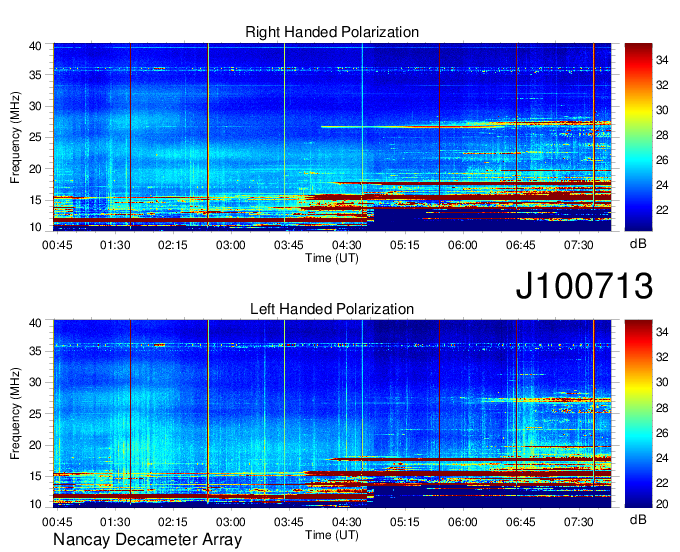The height and width of the screenshot is (552, 680).
Task: Click the 'Left Handed Polarization' plot title
Action: click(x=332, y=309)
